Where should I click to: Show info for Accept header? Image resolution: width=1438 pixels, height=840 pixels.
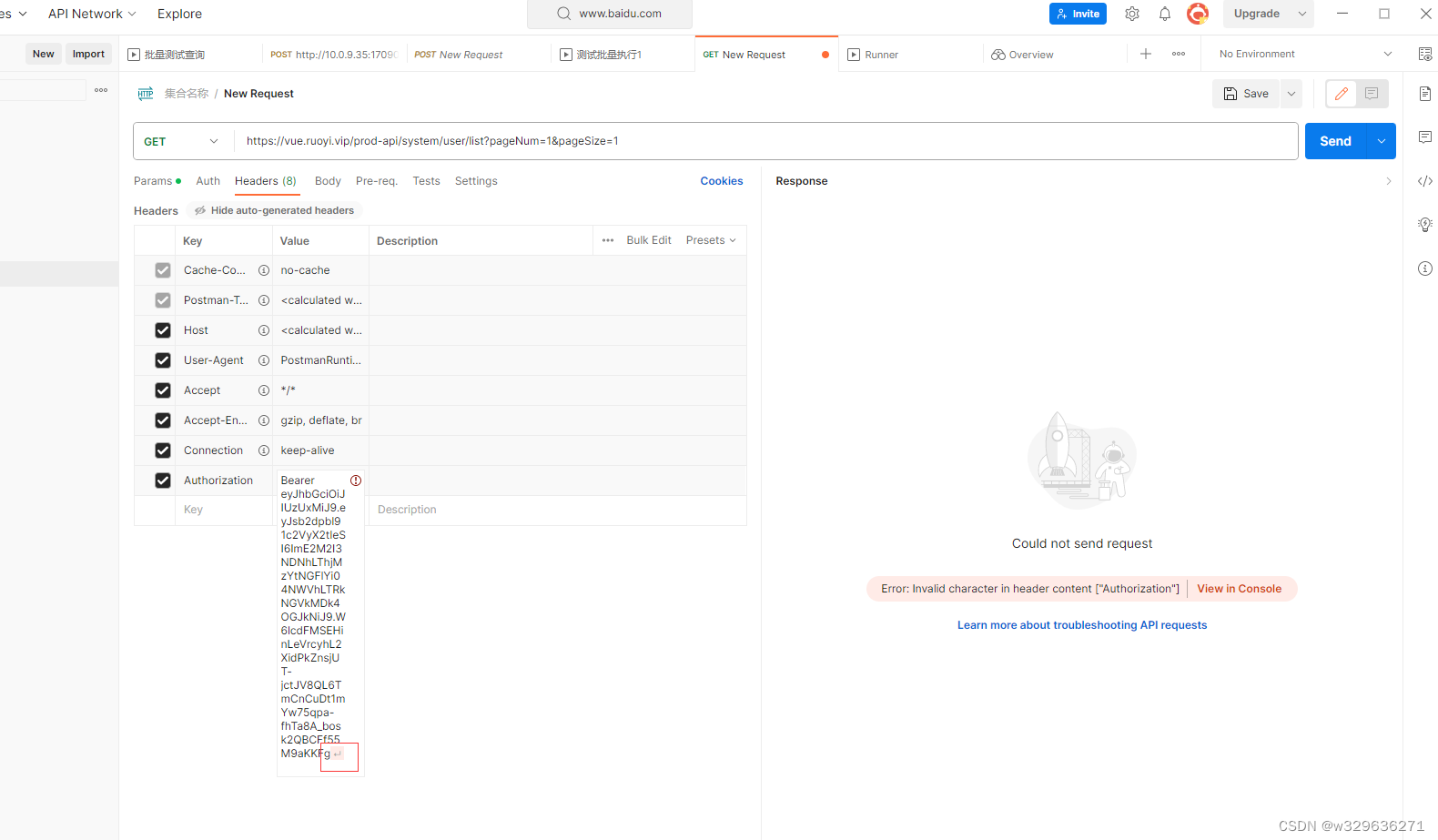264,390
